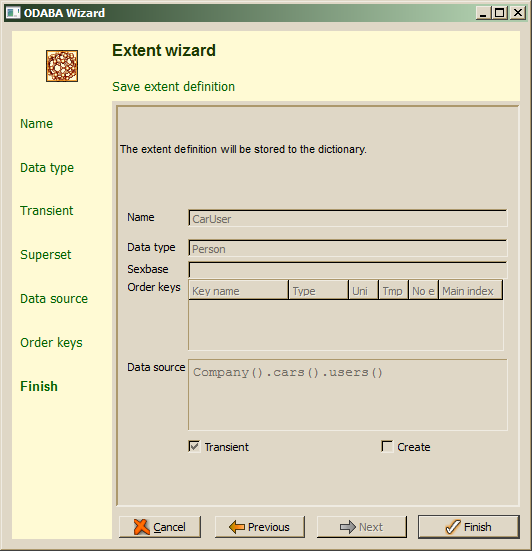
Task: Click the Data source expression text area
Action: pos(348,395)
